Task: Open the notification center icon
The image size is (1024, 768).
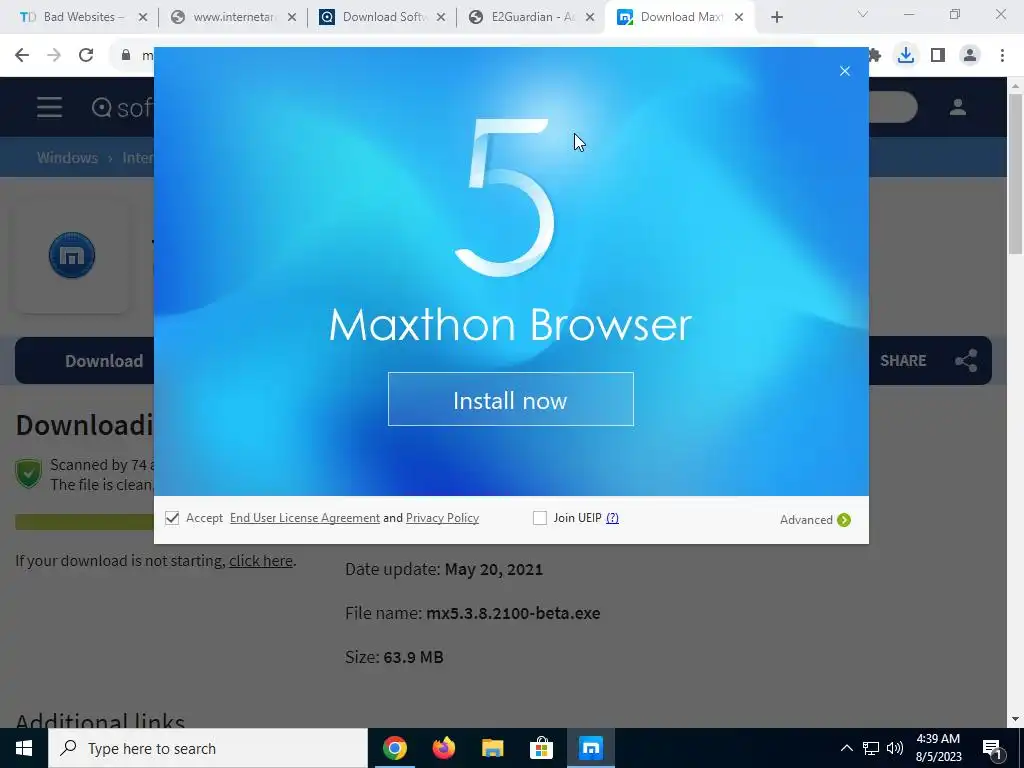Action: (992, 748)
